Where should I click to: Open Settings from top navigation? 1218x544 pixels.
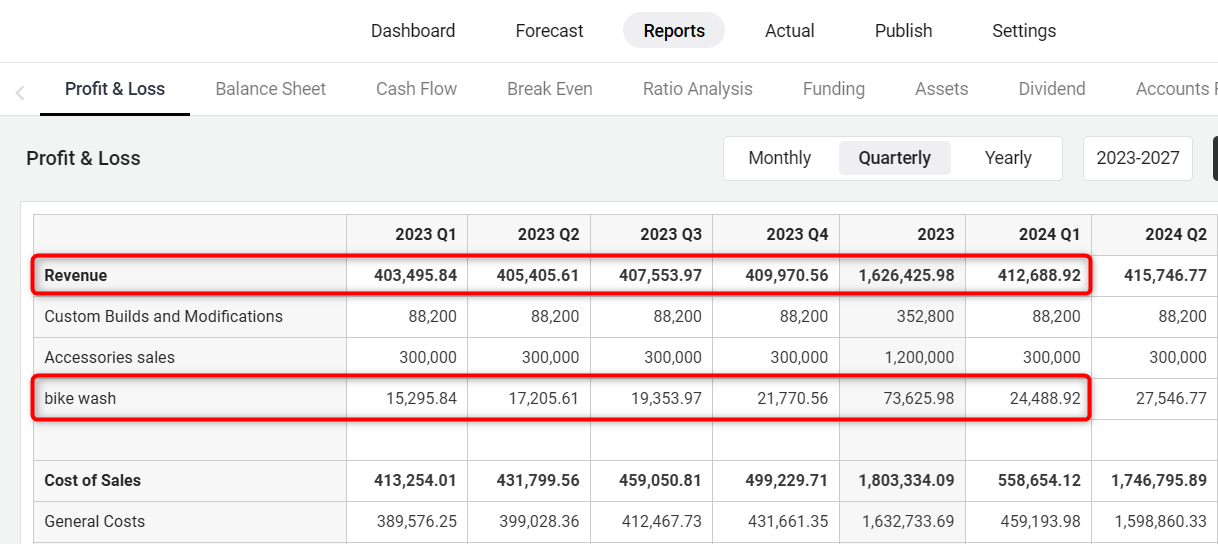coord(1024,31)
